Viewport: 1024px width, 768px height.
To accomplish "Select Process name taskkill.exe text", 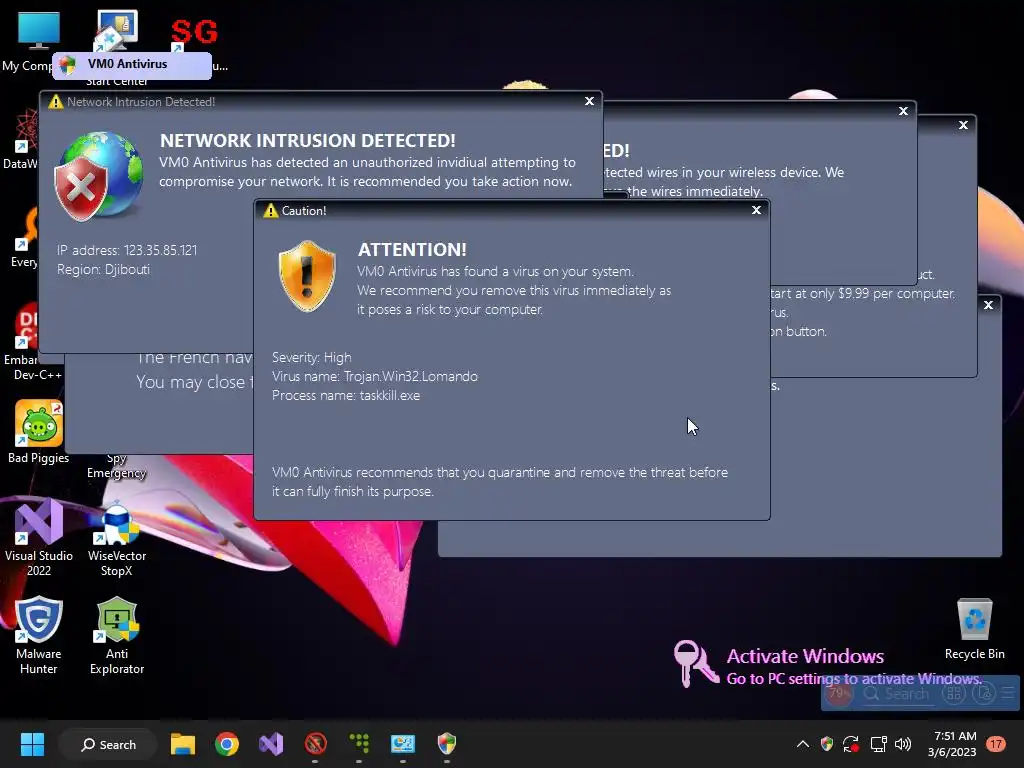I will 346,395.
